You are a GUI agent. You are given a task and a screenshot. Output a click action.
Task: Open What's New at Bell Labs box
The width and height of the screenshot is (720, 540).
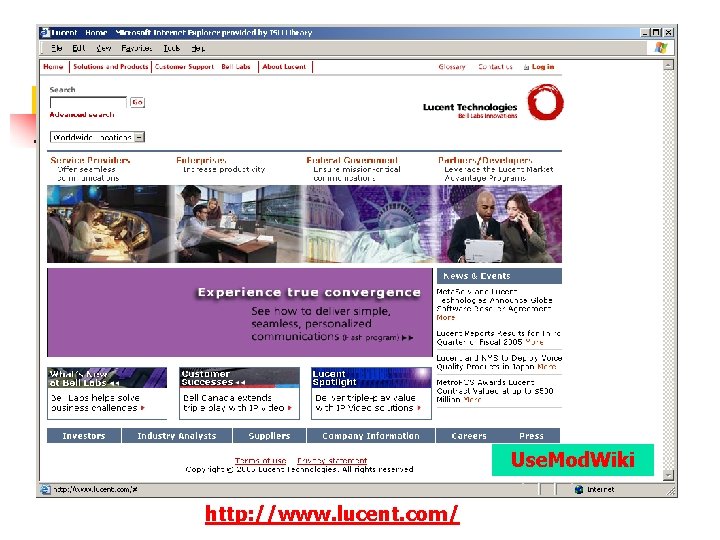(x=107, y=378)
